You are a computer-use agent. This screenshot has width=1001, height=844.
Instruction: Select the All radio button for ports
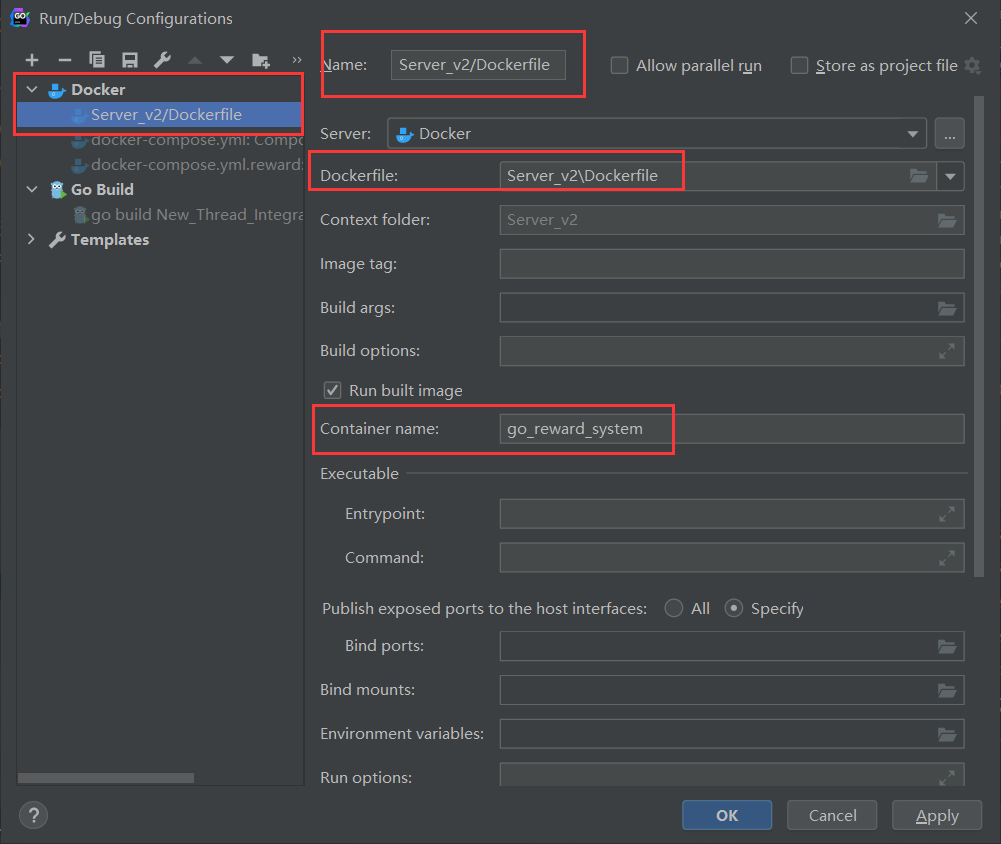(674, 608)
